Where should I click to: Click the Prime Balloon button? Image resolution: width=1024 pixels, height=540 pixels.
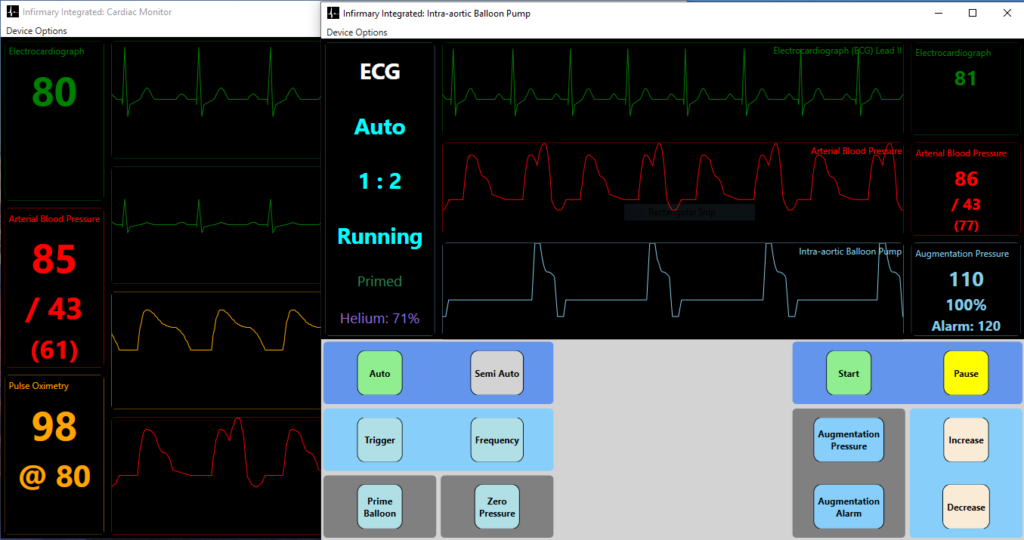[x=379, y=507]
